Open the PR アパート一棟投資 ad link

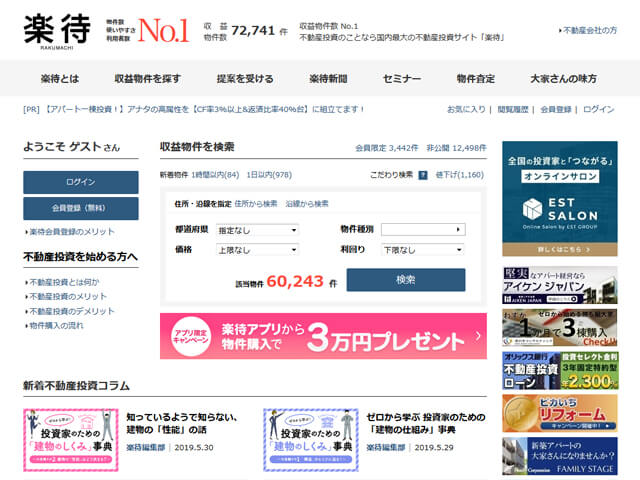click(x=194, y=109)
